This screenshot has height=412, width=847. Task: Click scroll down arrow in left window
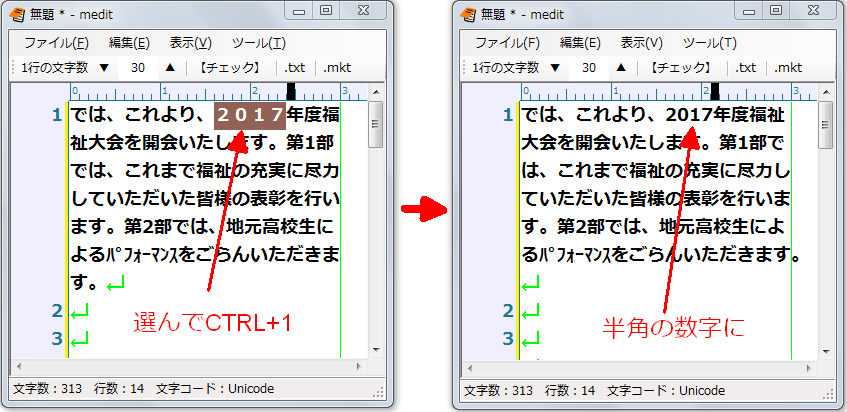(376, 350)
